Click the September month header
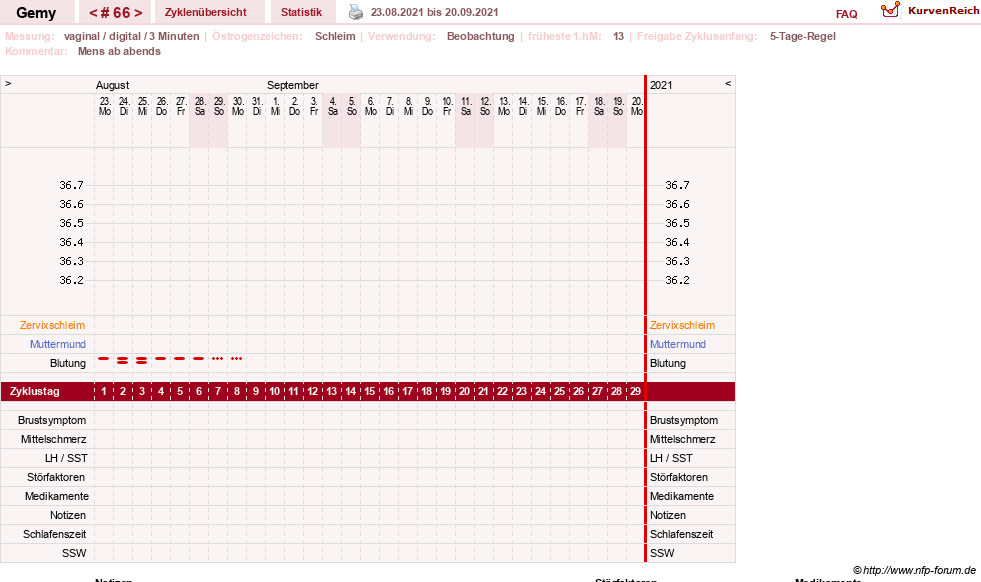The image size is (981, 582). [x=293, y=85]
